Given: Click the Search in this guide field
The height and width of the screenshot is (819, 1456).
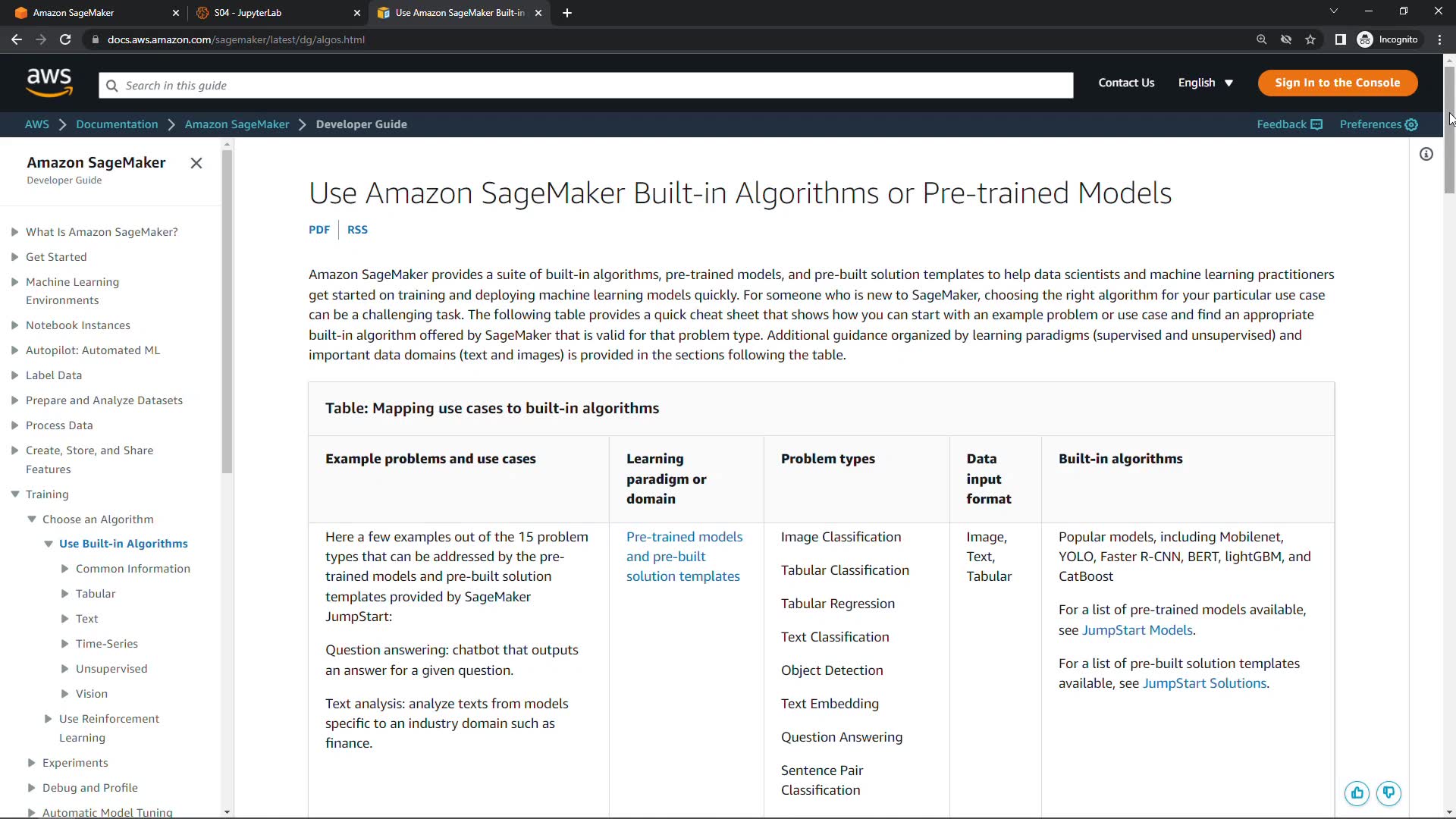Looking at the screenshot, I should [585, 86].
